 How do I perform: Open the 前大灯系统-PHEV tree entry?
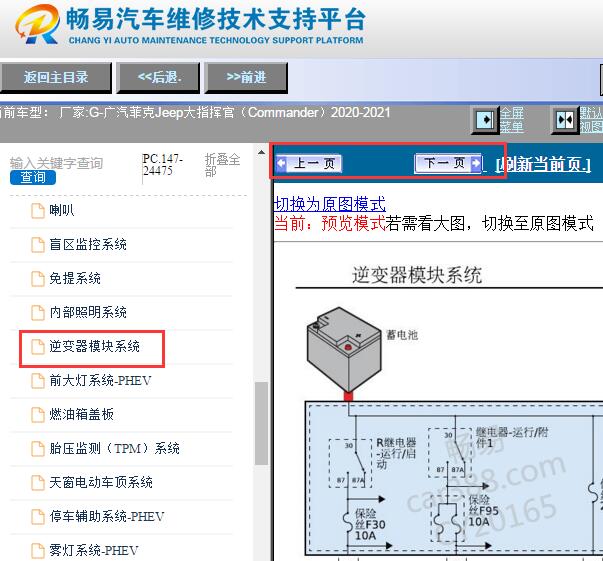[100, 380]
